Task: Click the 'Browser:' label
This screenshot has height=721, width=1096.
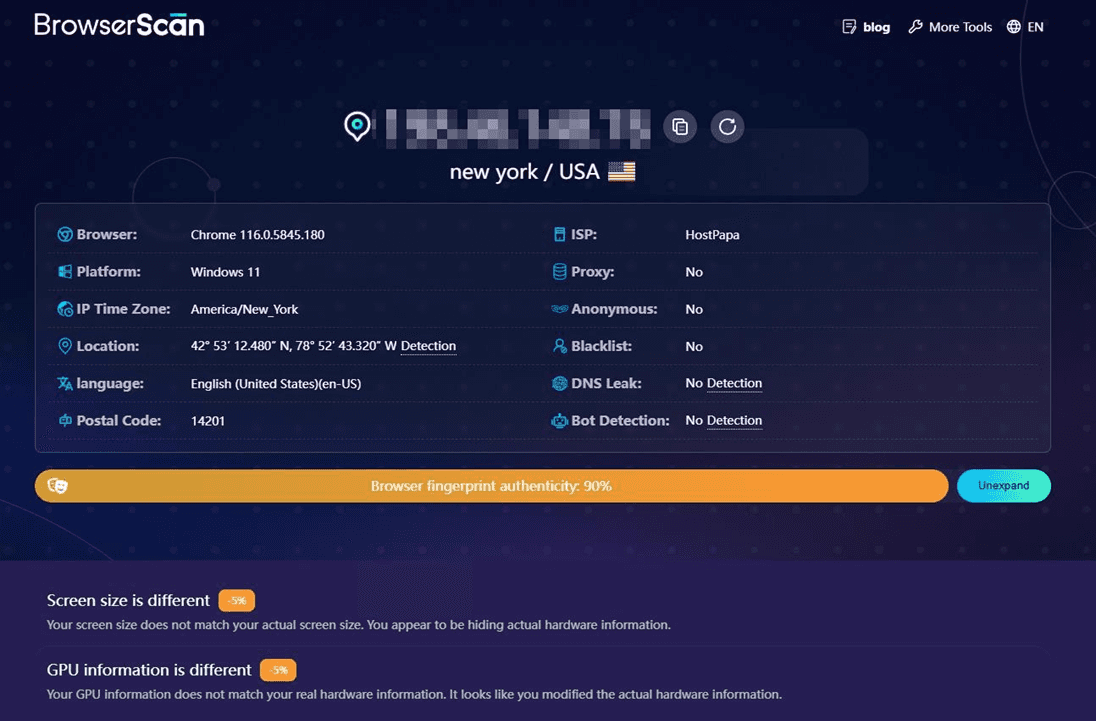Action: tap(107, 235)
